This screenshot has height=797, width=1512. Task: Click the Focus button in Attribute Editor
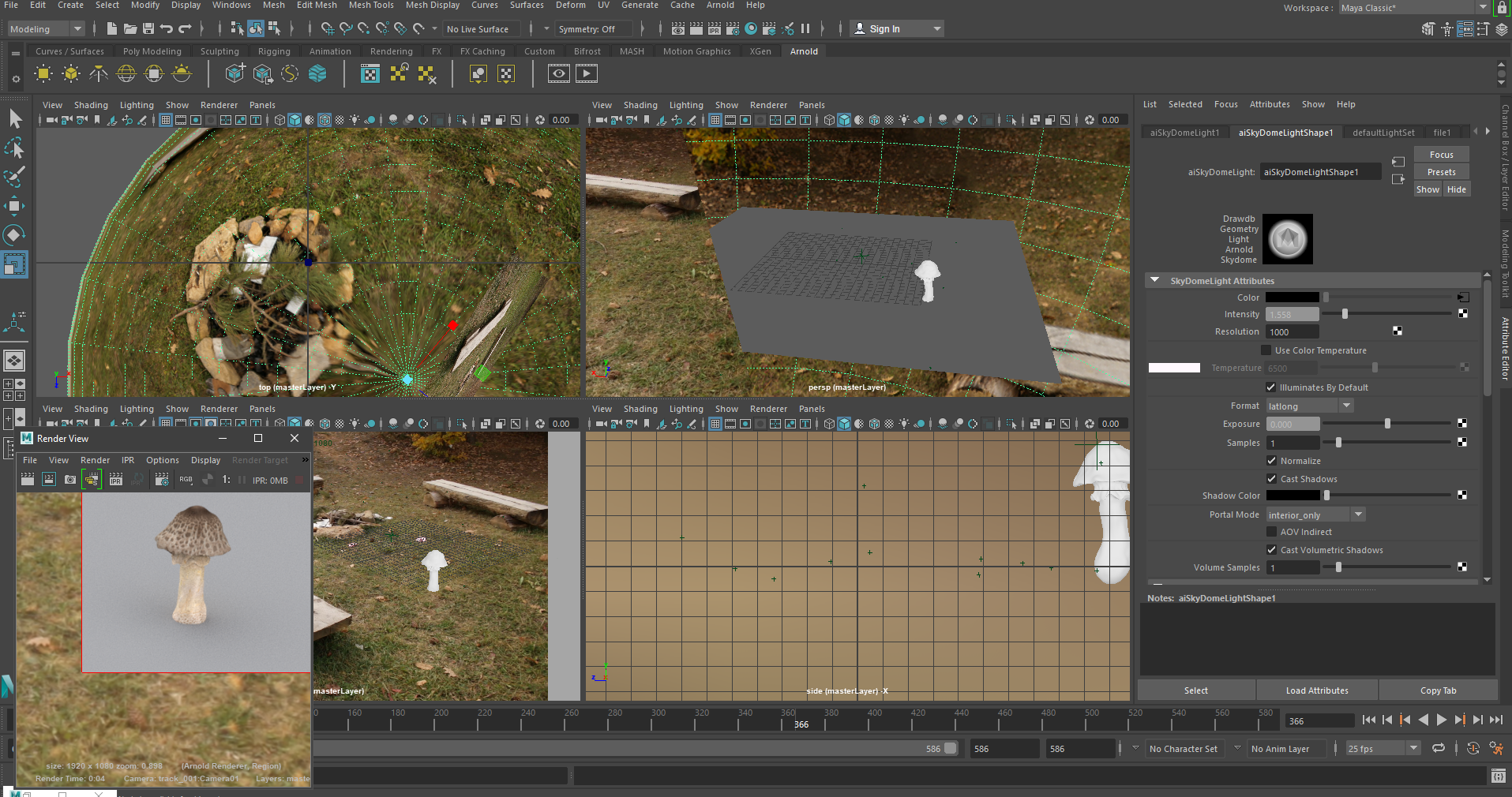[1441, 155]
